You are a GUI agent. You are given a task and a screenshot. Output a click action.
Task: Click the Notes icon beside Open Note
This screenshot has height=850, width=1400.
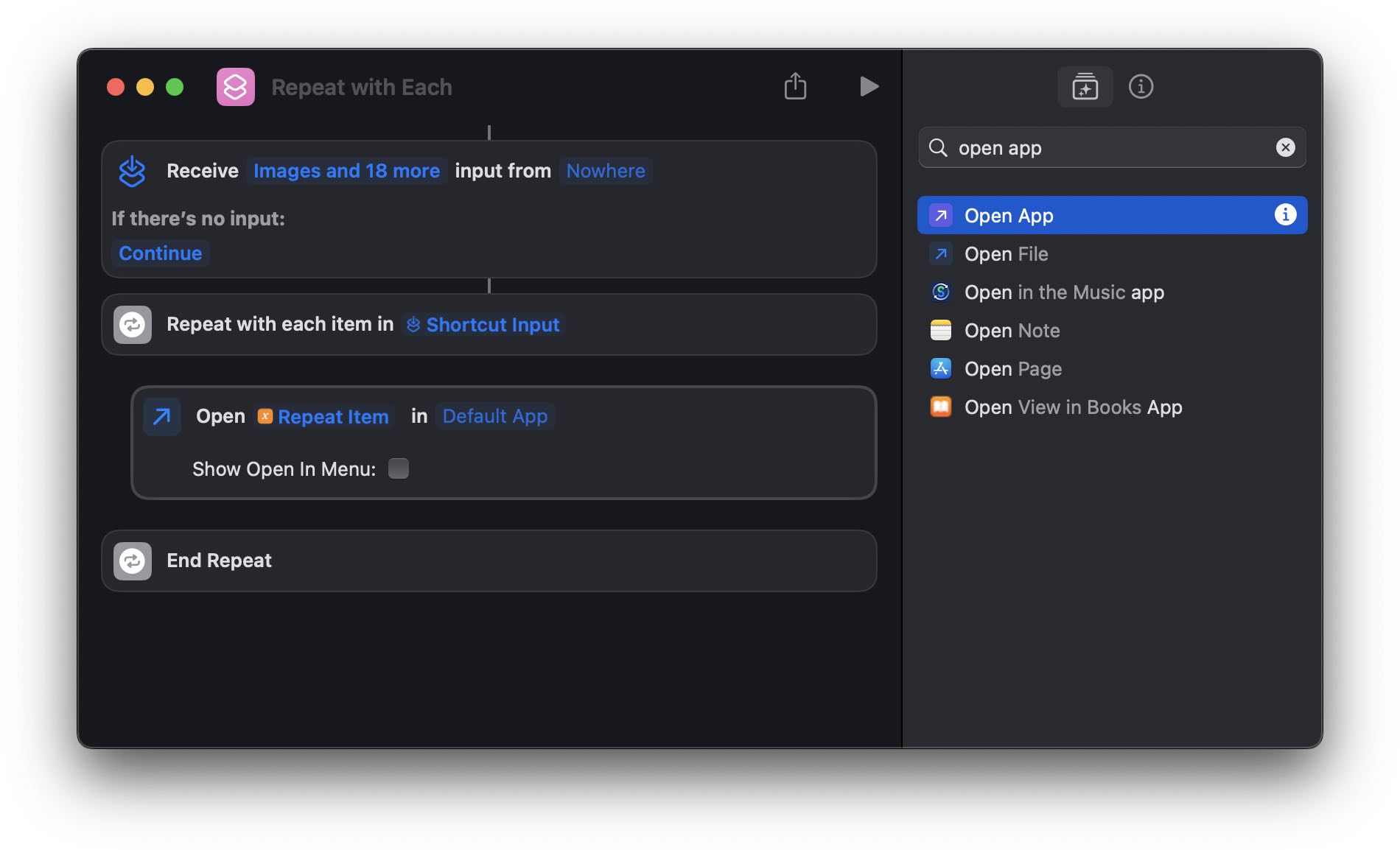click(x=940, y=330)
